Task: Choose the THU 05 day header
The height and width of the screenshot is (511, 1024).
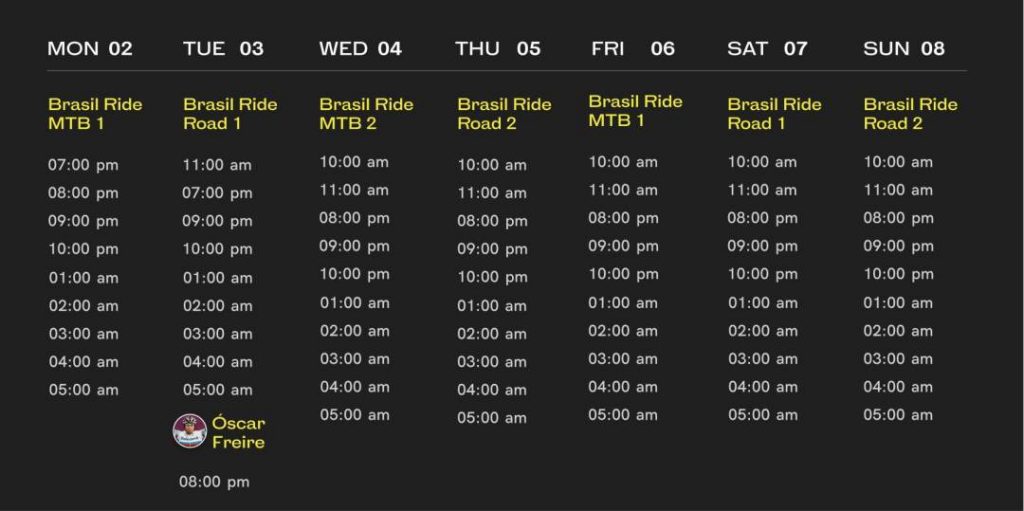Action: tap(498, 48)
